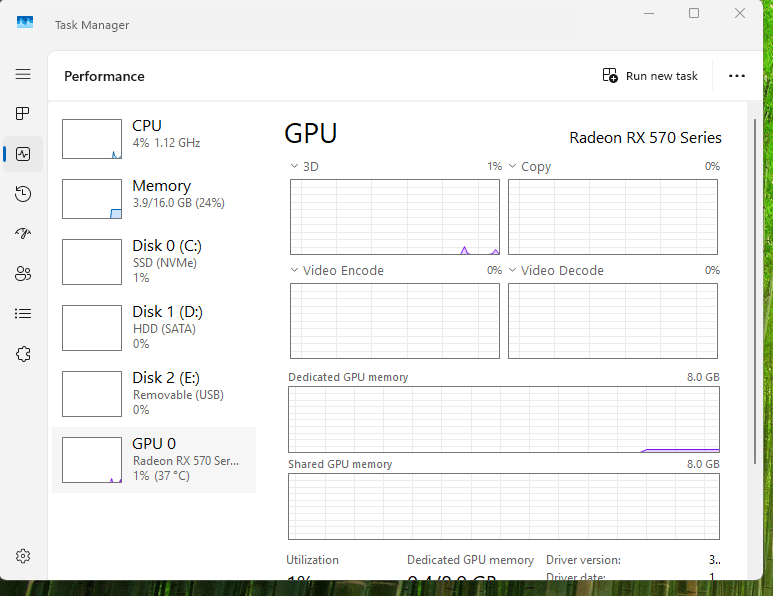Open the three-dot more options menu
Screen dimensions: 773x596
click(x=737, y=76)
